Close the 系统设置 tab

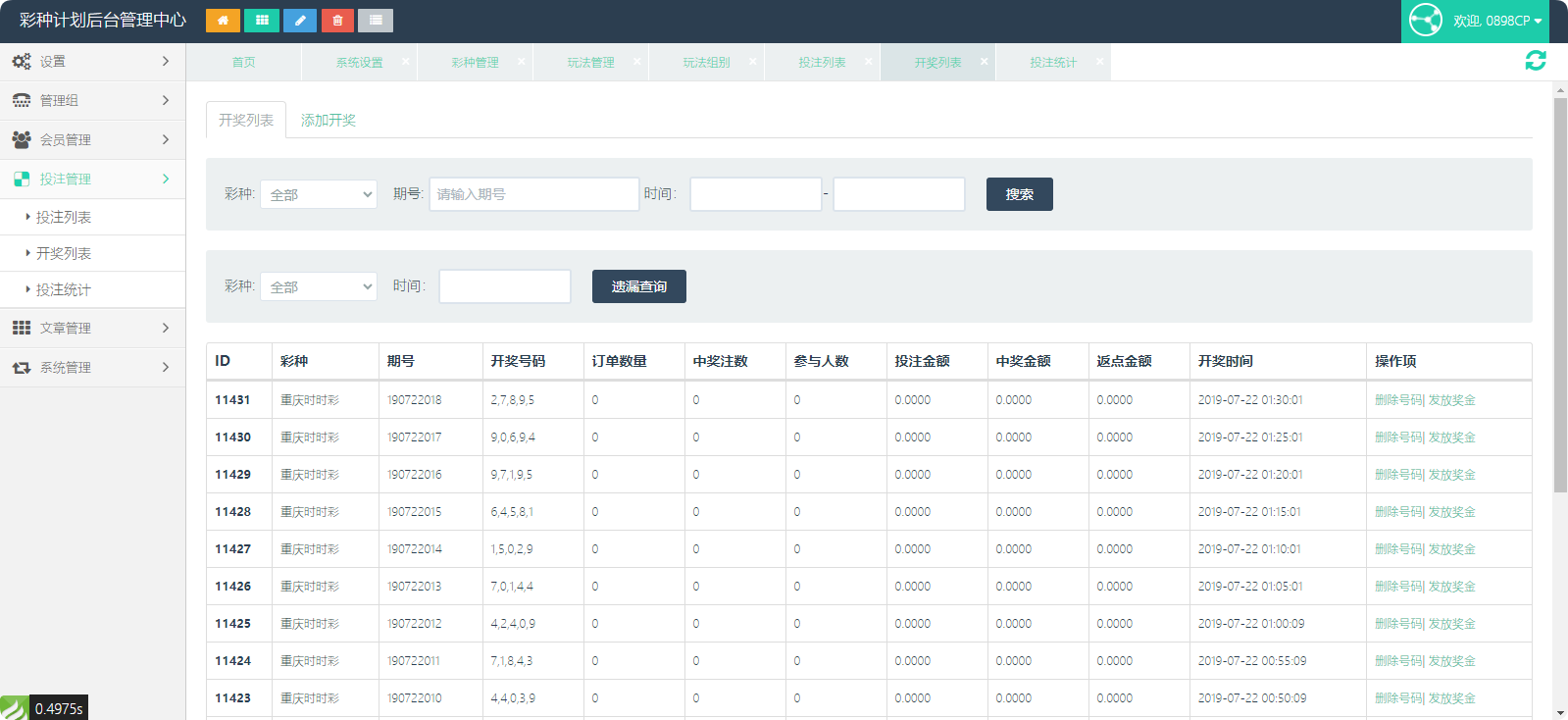click(406, 61)
